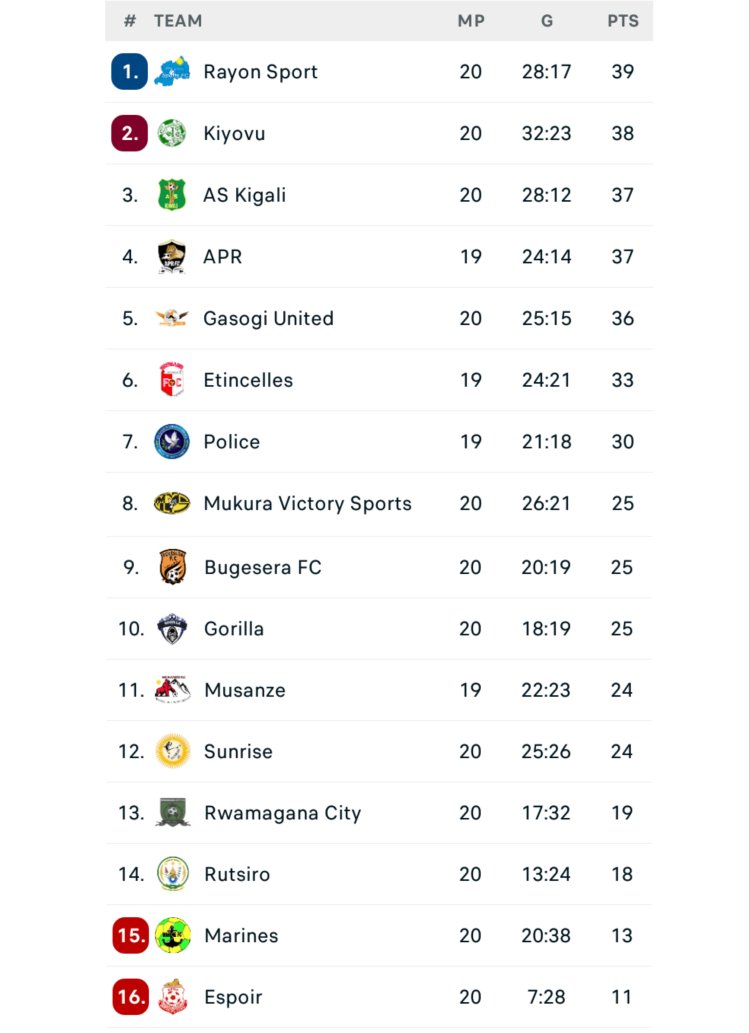Select the Police team round badge
Image resolution: width=750 pixels, height=1033 pixels.
(x=172, y=442)
